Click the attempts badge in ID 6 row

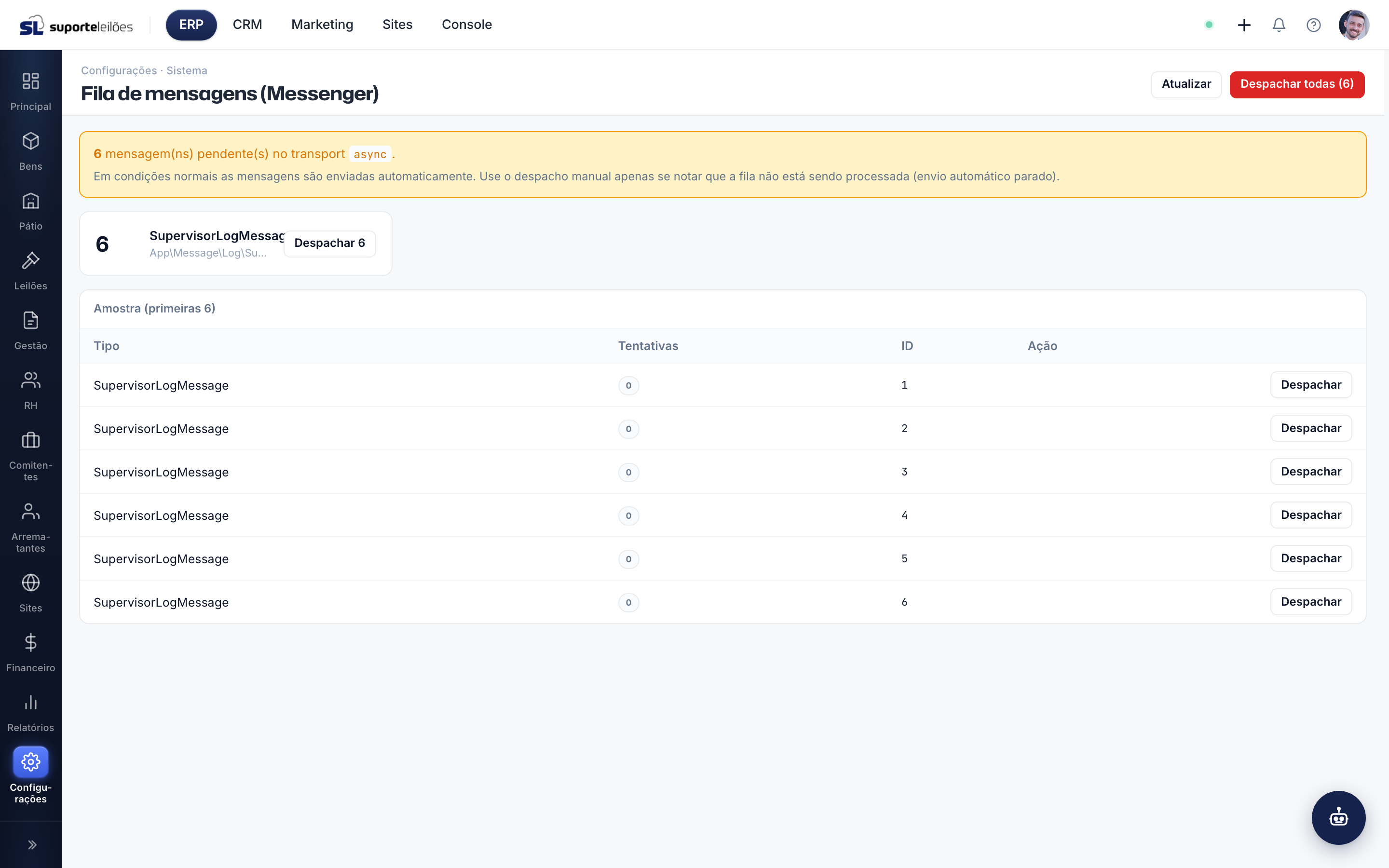pos(628,602)
